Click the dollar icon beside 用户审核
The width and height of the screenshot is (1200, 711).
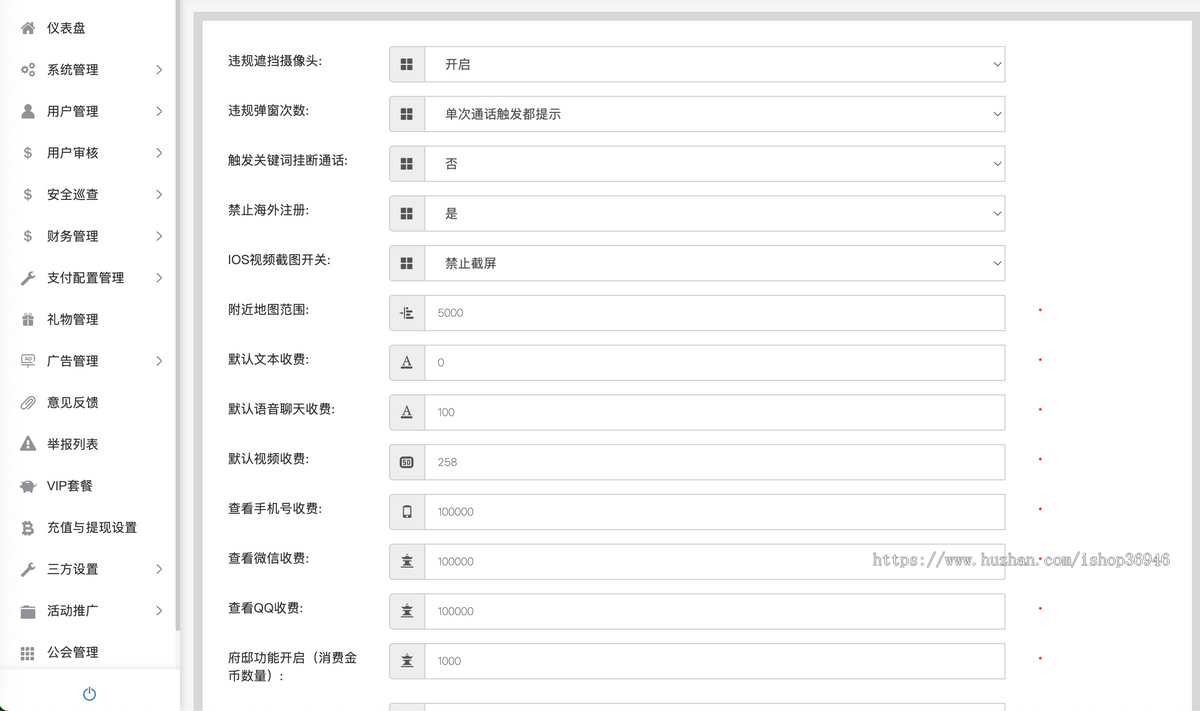[x=28, y=153]
